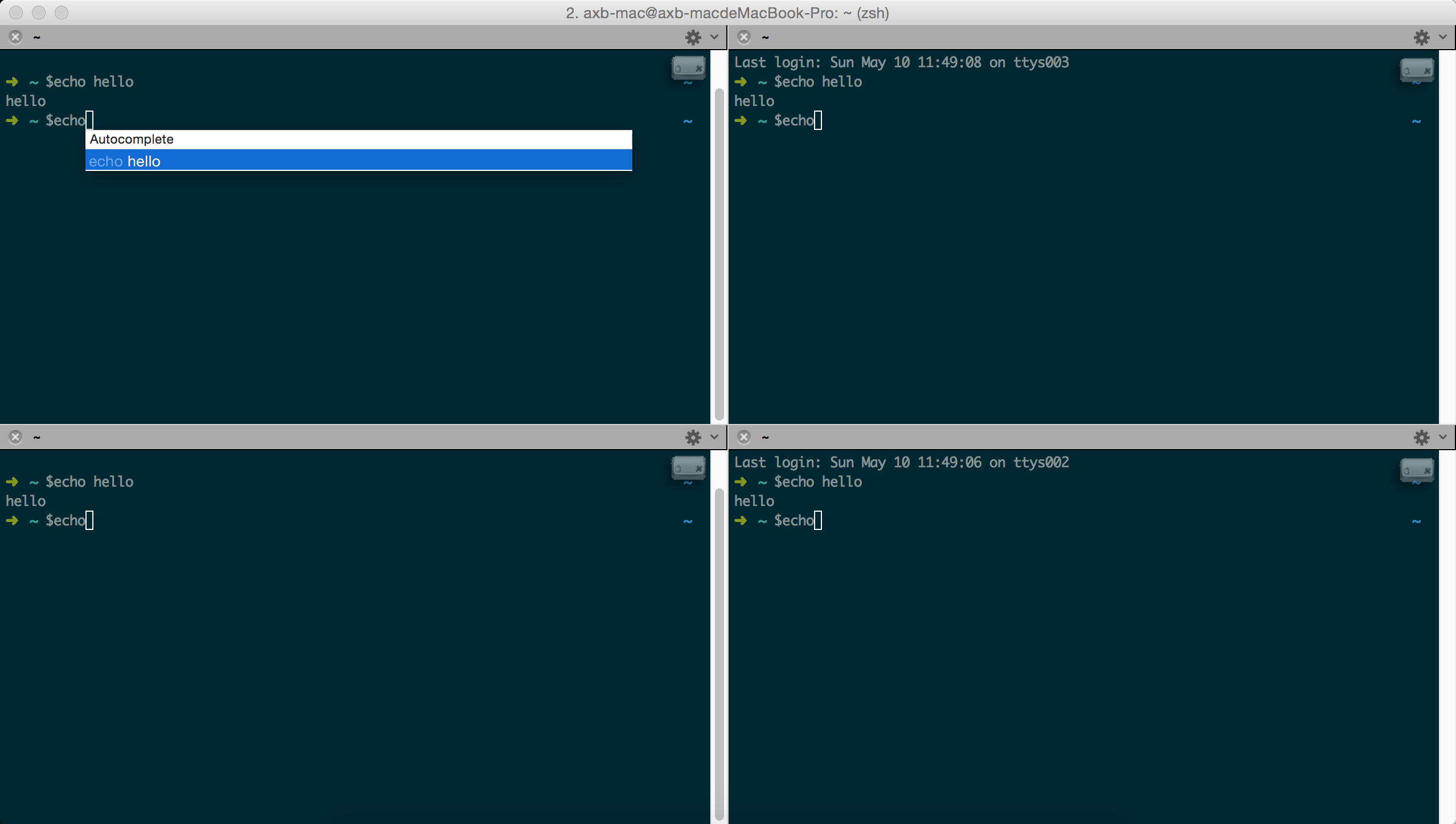The height and width of the screenshot is (824, 1456).
Task: Click the Autocomplete popup header
Action: (x=359, y=140)
